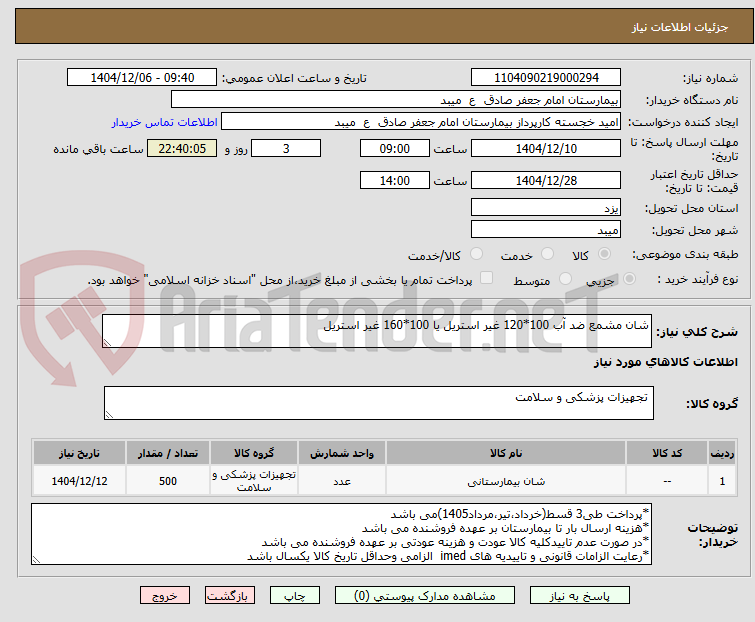
Task: Click the تجهیزات پزشکی و سلامت table cell
Action: coord(254,481)
